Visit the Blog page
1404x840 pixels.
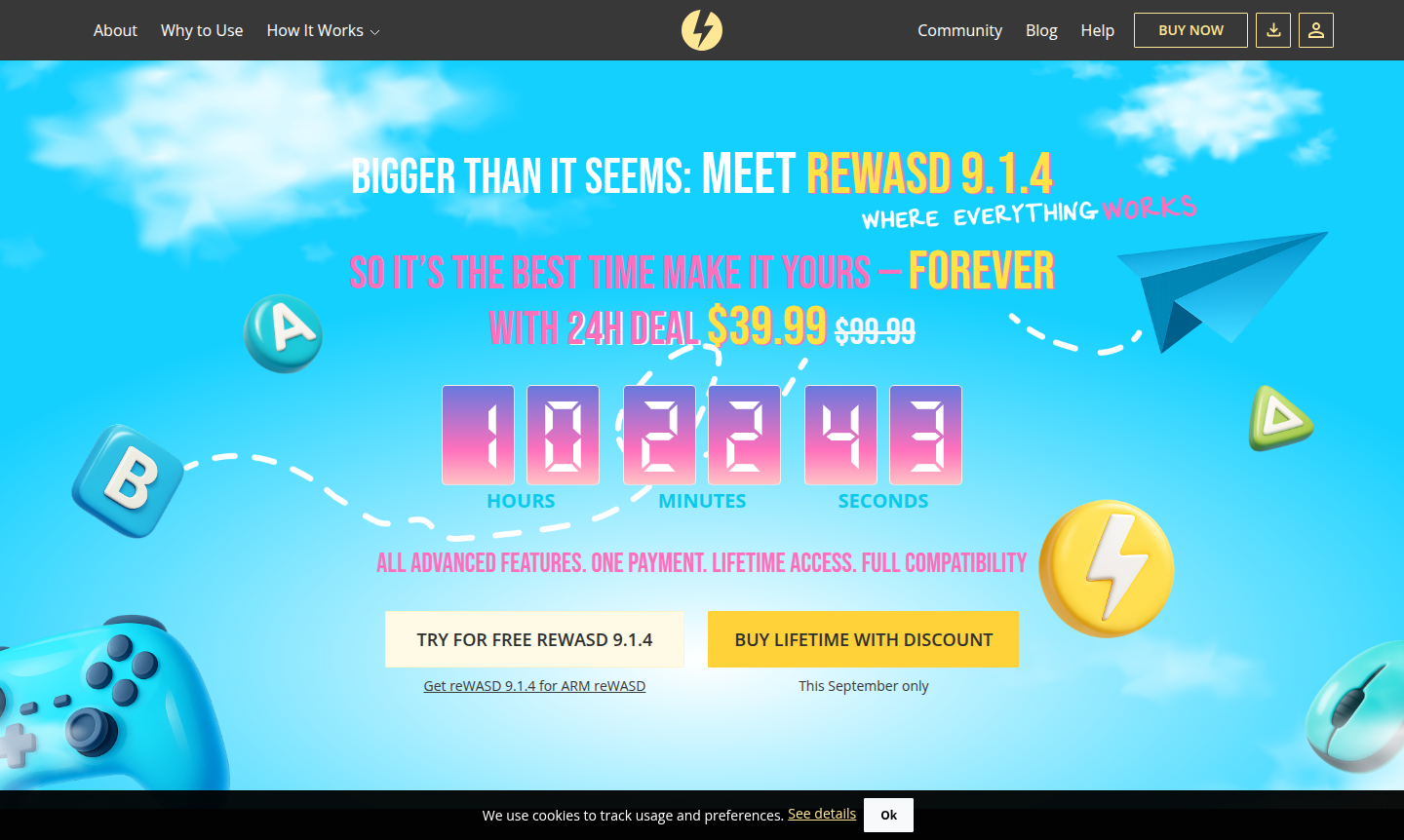point(1041,30)
